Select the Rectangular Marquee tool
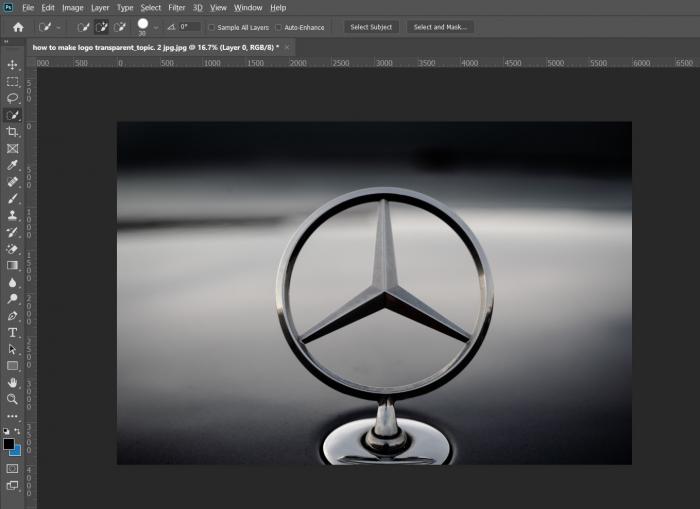This screenshot has height=509, width=700. tap(12, 82)
